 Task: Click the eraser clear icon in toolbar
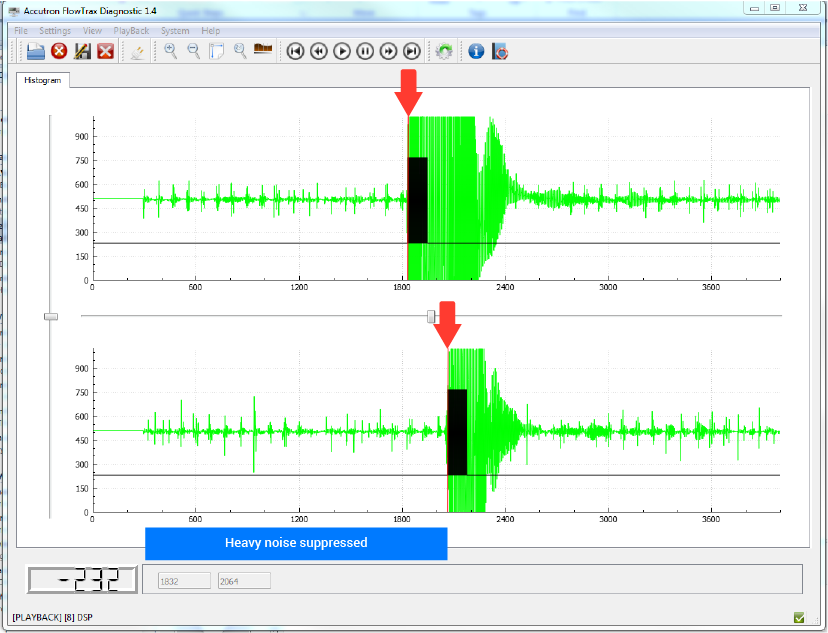click(x=138, y=51)
